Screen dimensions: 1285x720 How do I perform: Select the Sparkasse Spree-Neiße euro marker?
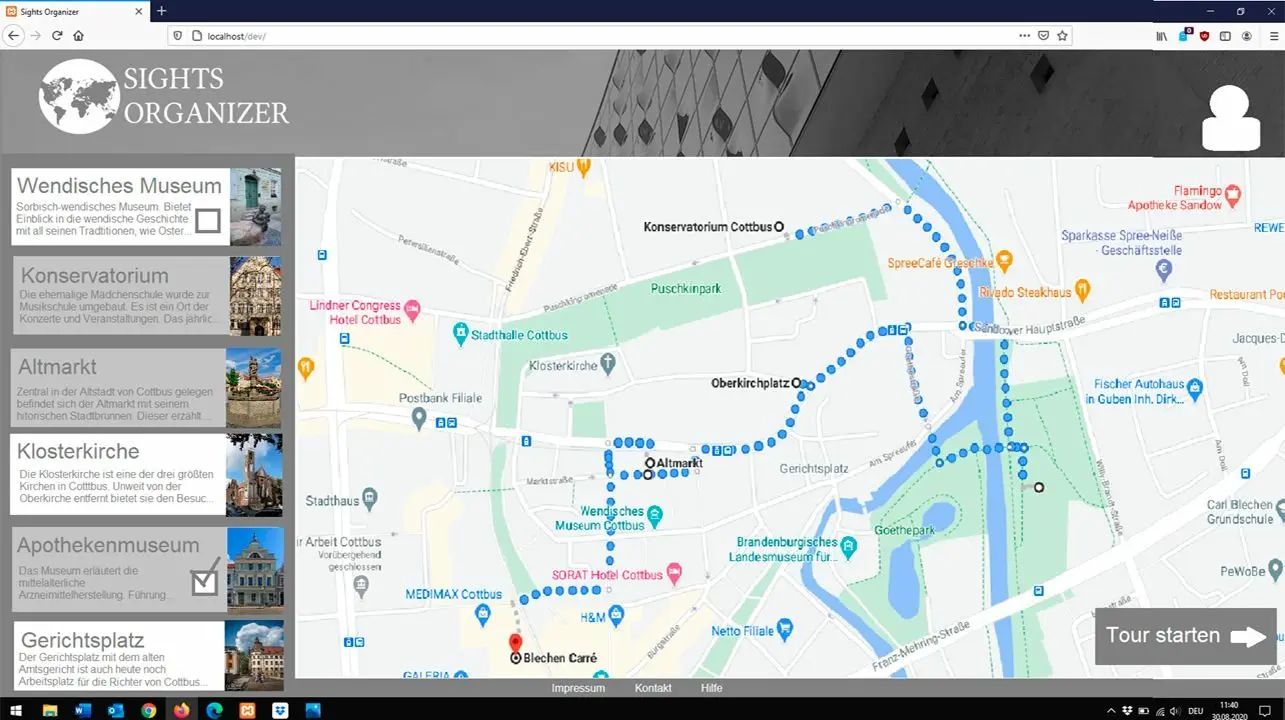(1163, 269)
